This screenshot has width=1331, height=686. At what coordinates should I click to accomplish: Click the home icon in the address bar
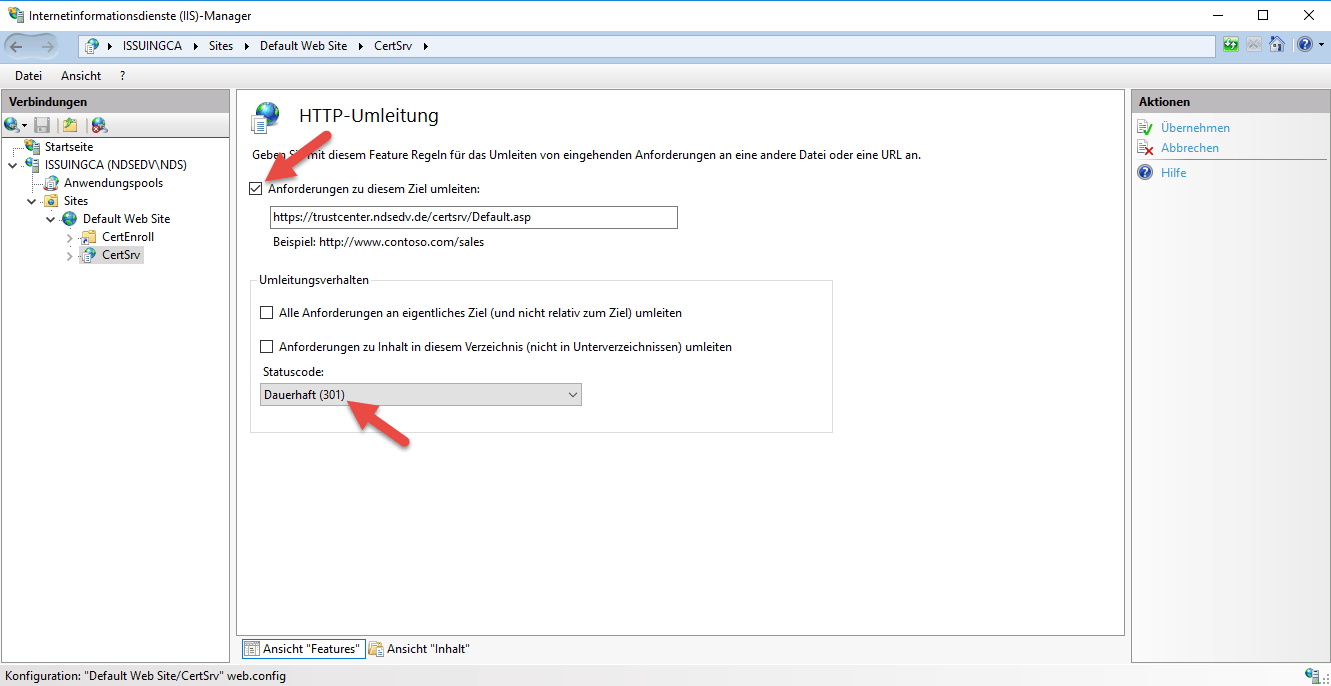[x=1276, y=45]
